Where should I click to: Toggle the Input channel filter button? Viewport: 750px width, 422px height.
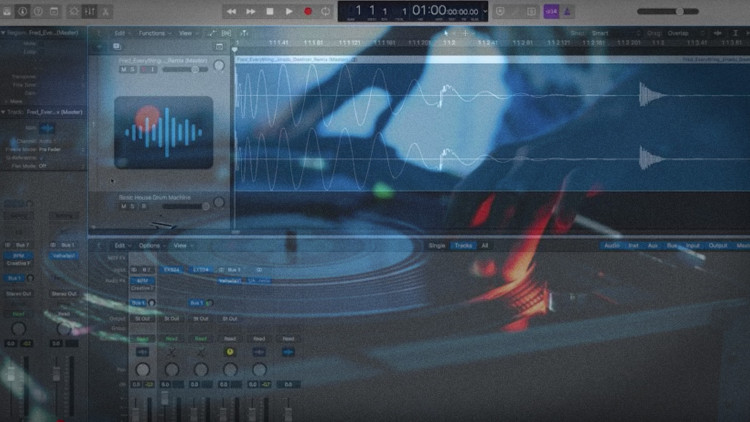tap(693, 245)
